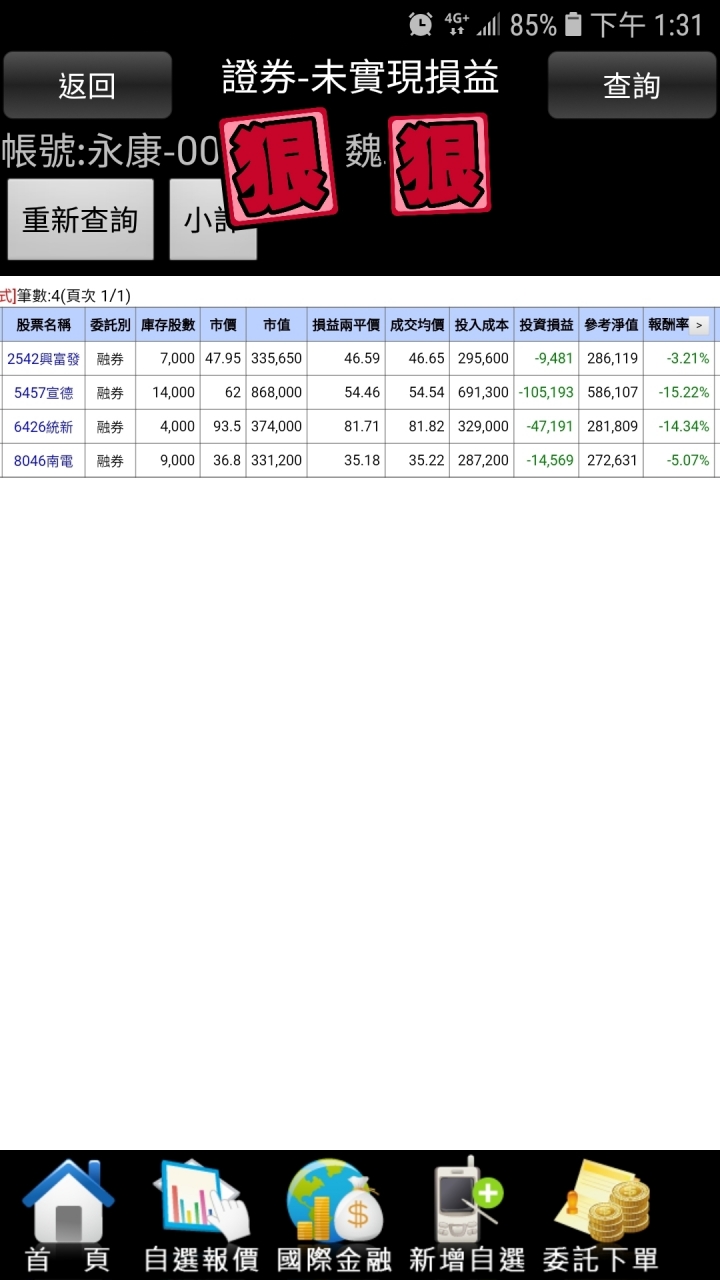Click 融券 cell in 8046南電 row
Screen dimensions: 720x1280
110,460
